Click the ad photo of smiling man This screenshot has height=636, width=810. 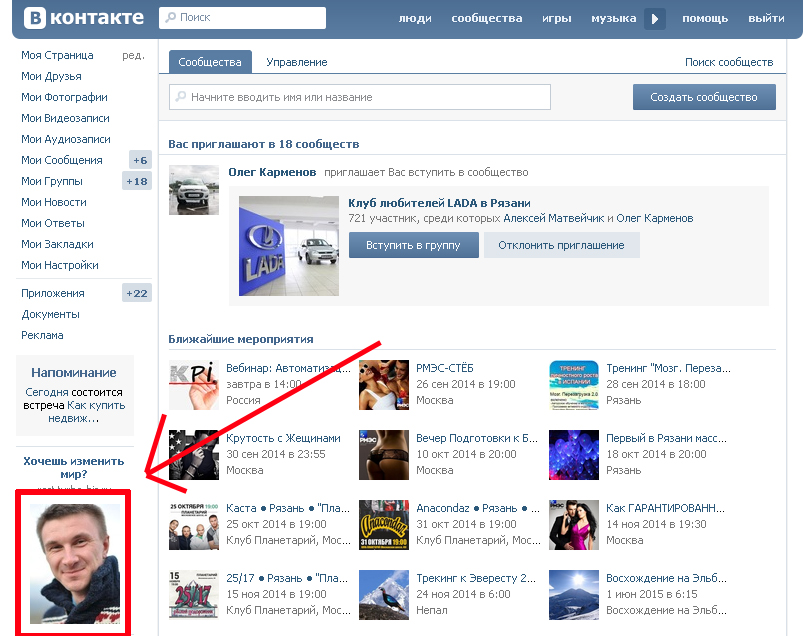pos(75,564)
